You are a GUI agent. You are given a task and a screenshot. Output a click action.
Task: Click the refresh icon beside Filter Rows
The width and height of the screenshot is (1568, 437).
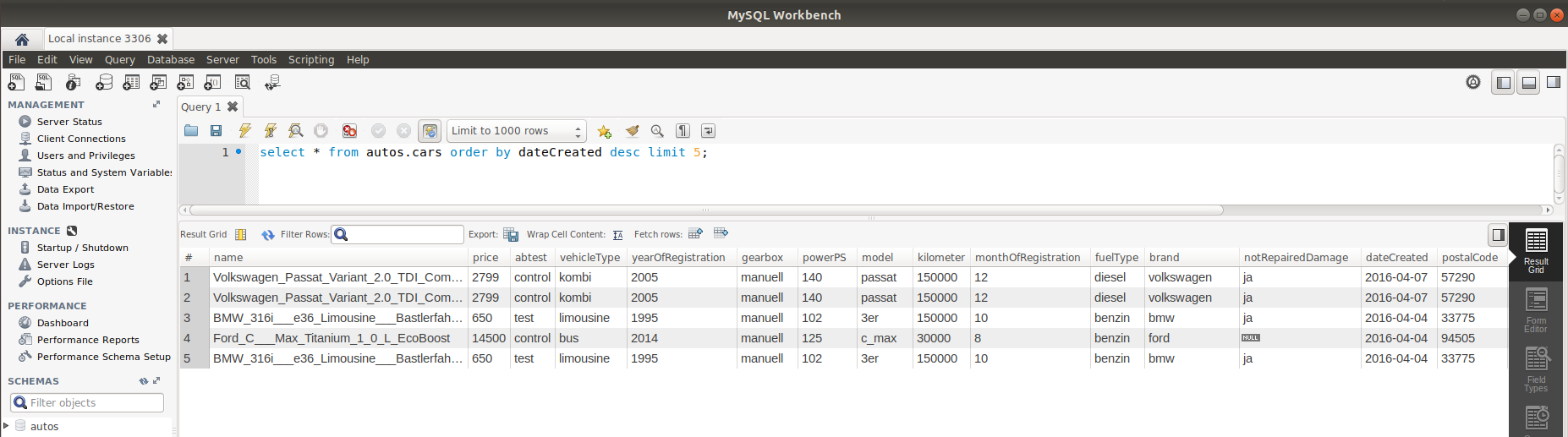[267, 234]
